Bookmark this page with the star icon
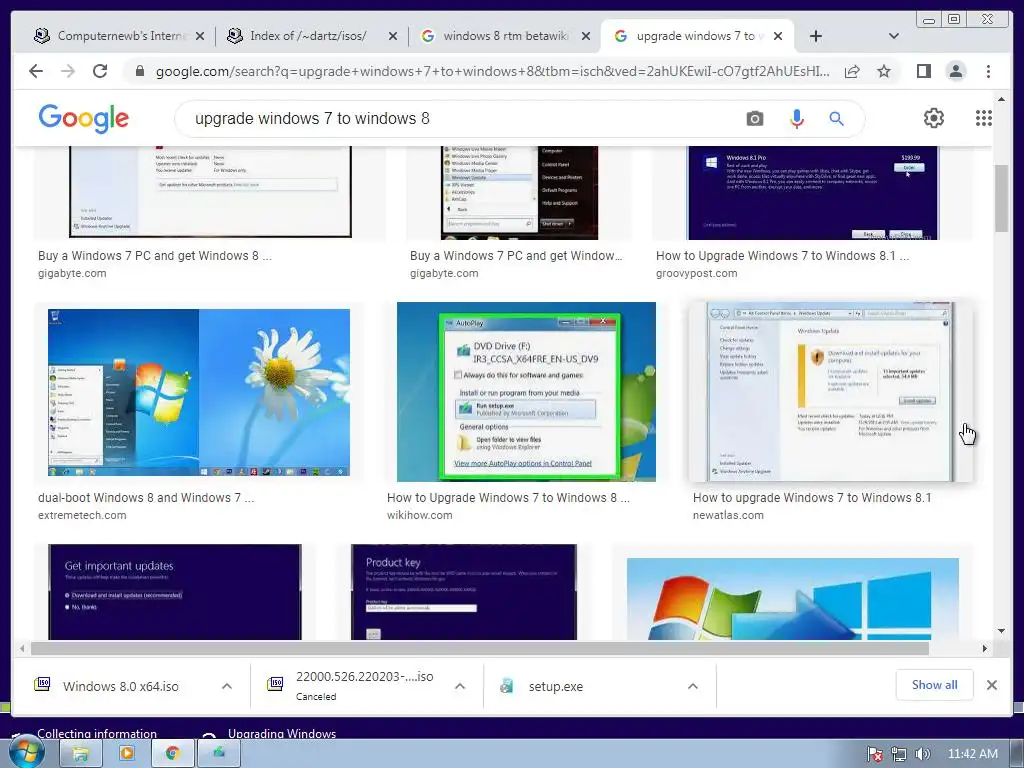 click(x=884, y=71)
